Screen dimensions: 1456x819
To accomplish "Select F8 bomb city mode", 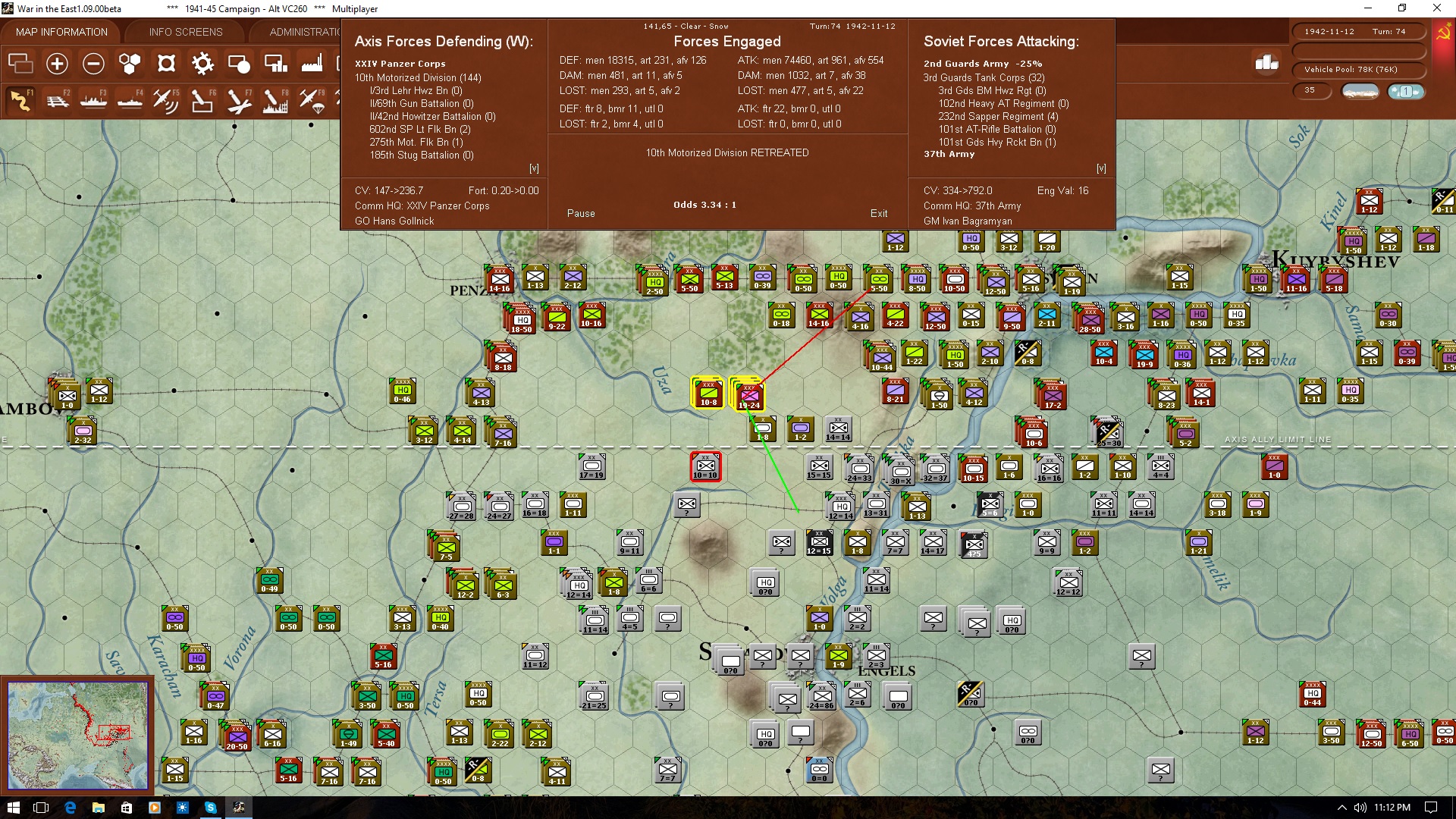I will tap(275, 100).
